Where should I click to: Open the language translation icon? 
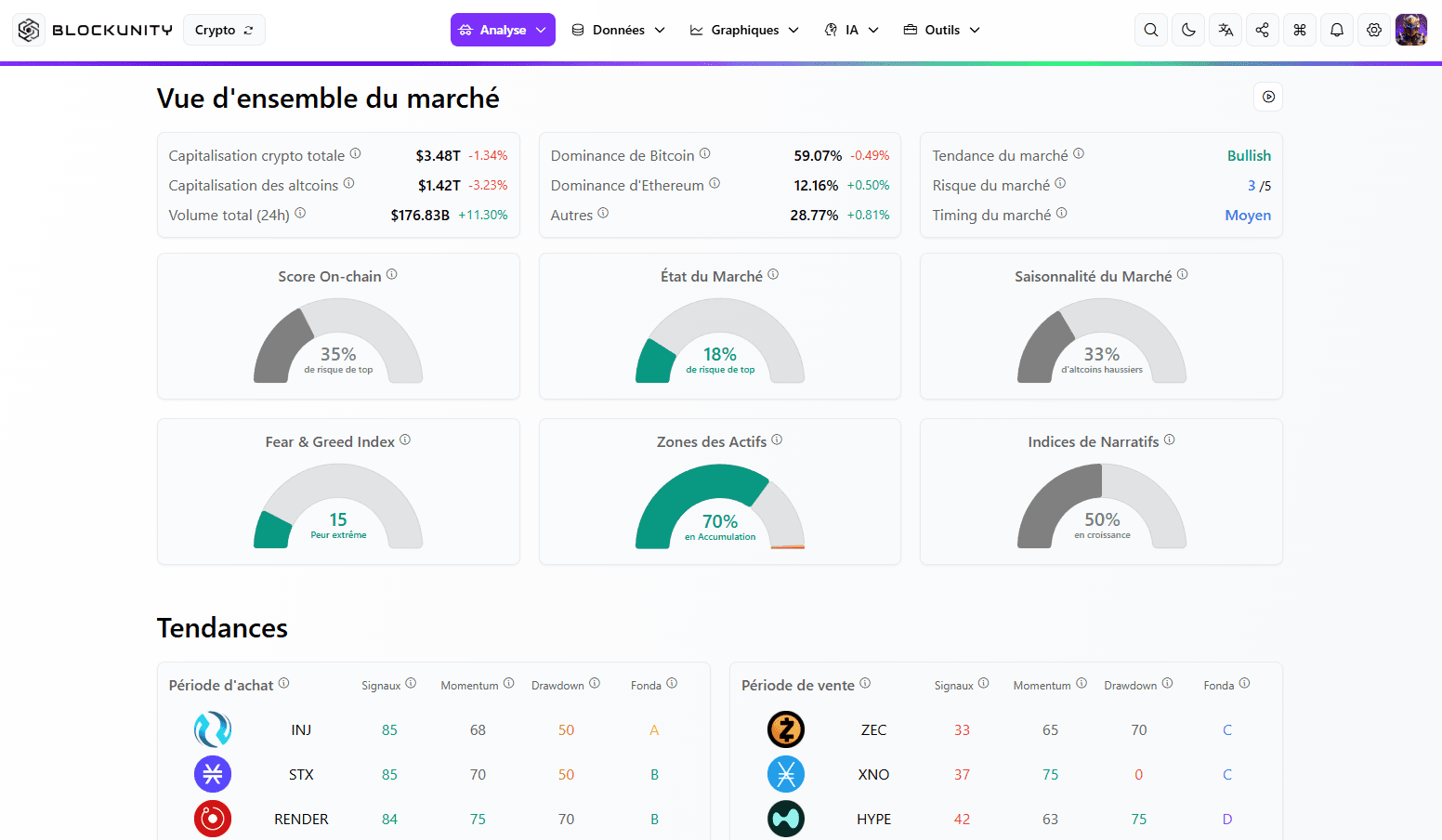[1226, 30]
